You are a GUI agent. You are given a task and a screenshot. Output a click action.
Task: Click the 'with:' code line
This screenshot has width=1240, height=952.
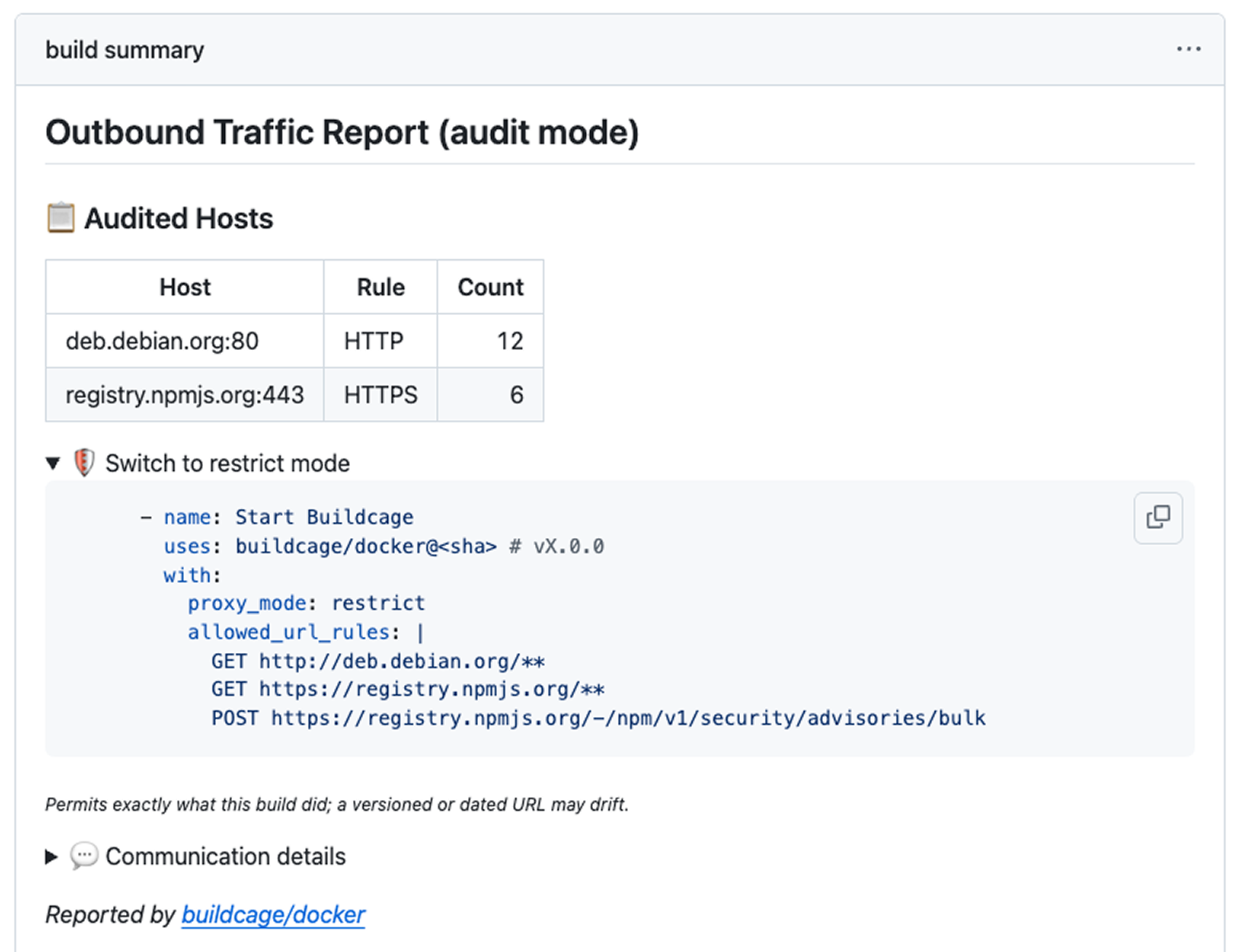192,575
